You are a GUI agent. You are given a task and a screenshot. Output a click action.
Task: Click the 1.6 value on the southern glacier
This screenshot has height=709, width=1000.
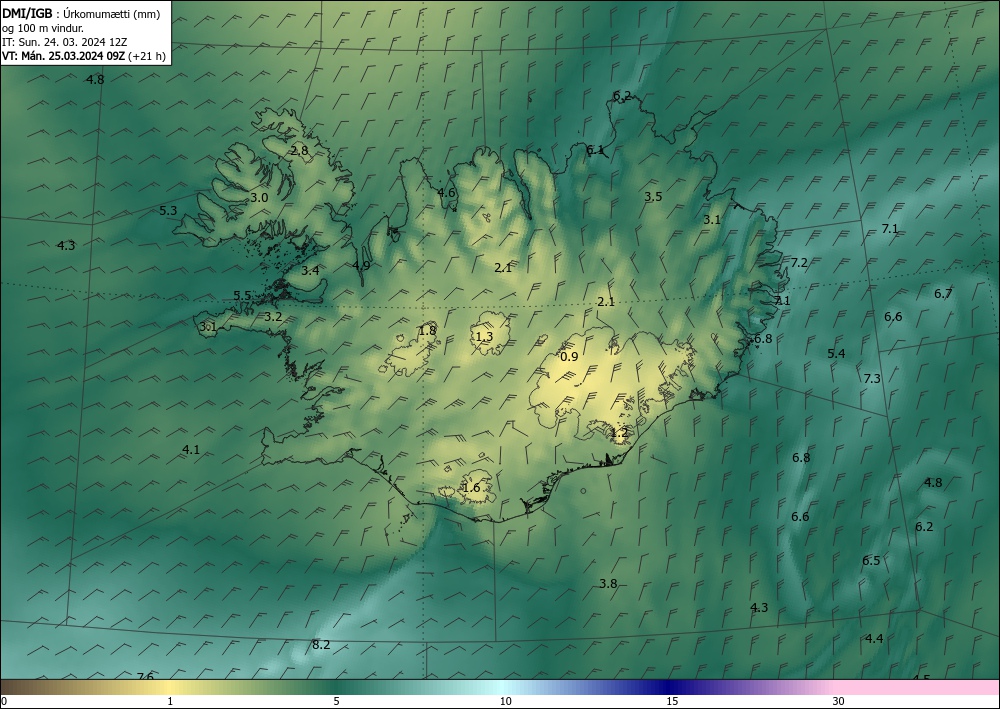tap(471, 488)
